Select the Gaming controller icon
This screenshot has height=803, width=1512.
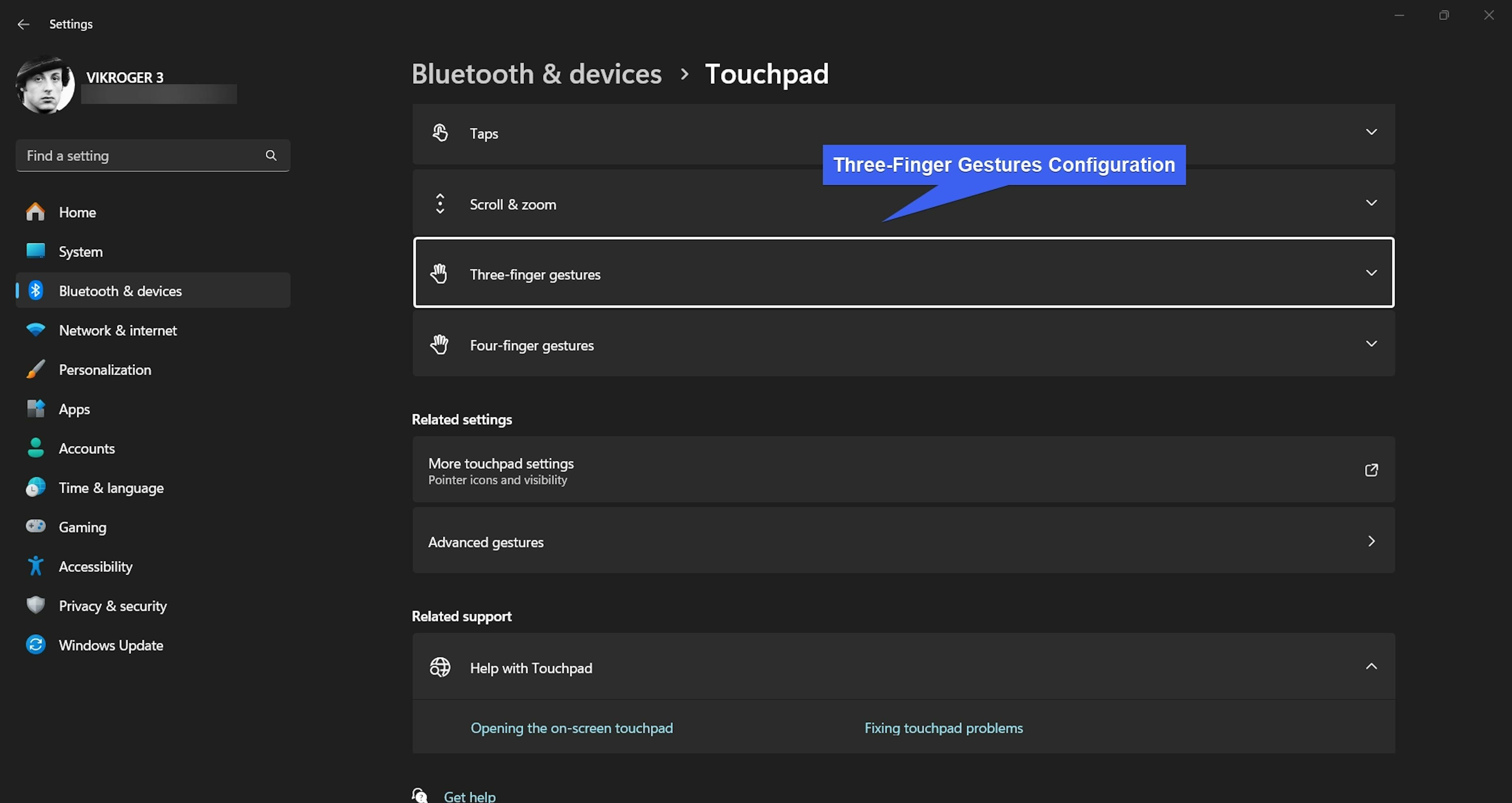pos(35,527)
